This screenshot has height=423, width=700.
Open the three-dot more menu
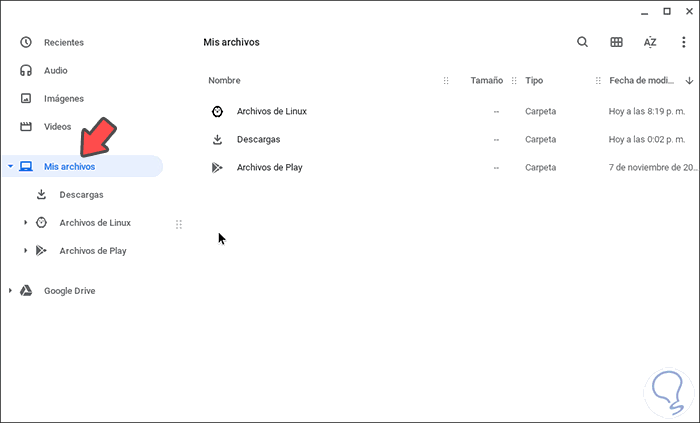pos(683,42)
